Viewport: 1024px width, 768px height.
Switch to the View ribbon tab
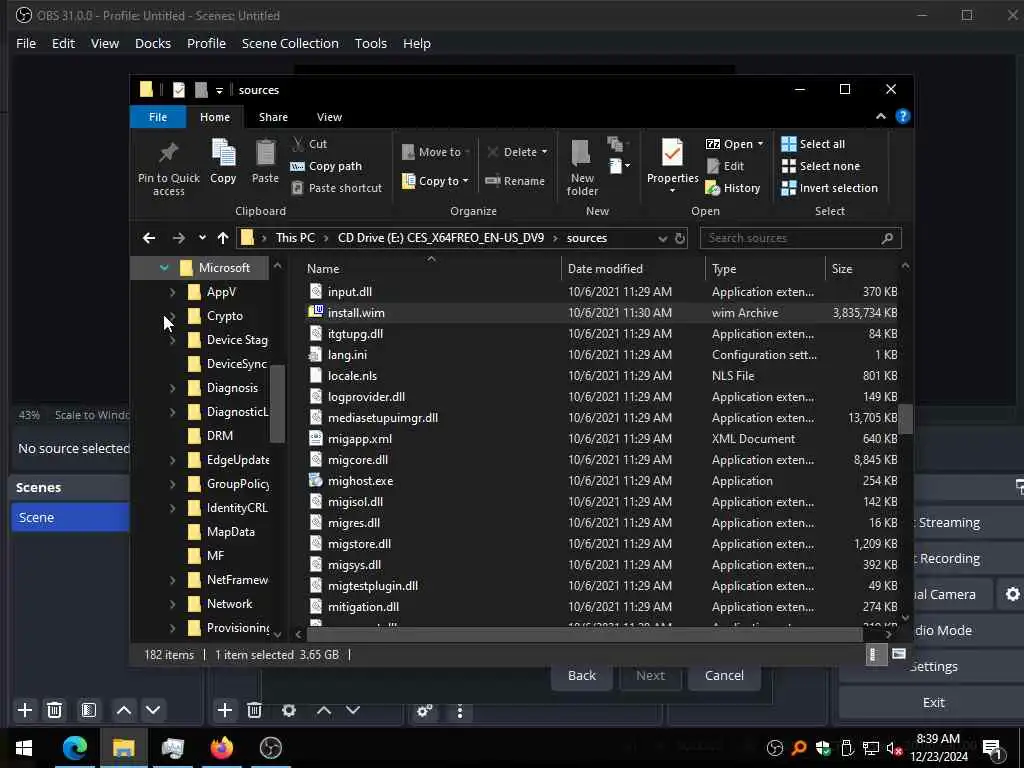point(329,117)
